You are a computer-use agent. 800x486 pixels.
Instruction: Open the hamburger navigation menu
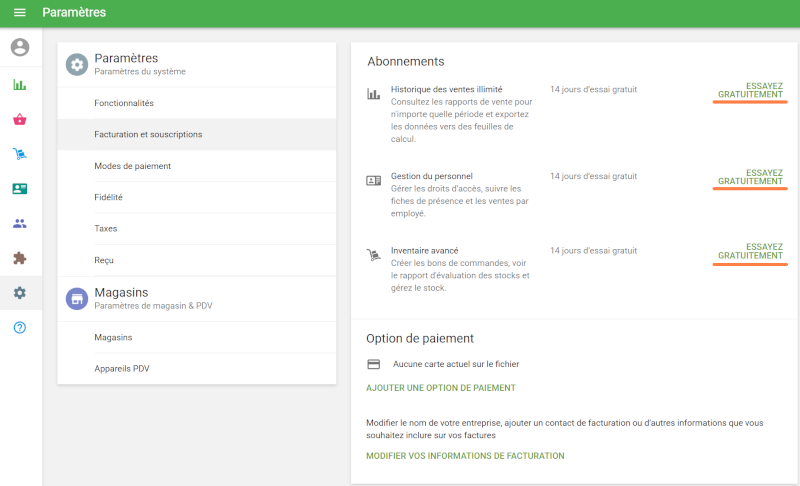pyautogui.click(x=19, y=13)
